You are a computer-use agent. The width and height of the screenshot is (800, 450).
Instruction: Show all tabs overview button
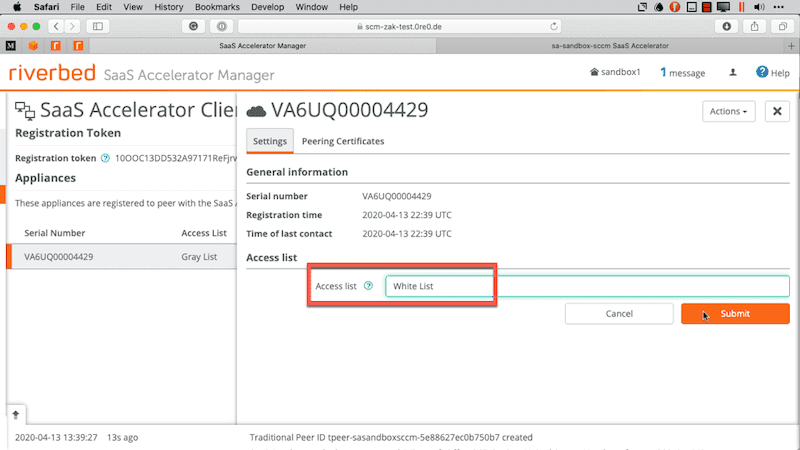(783, 26)
